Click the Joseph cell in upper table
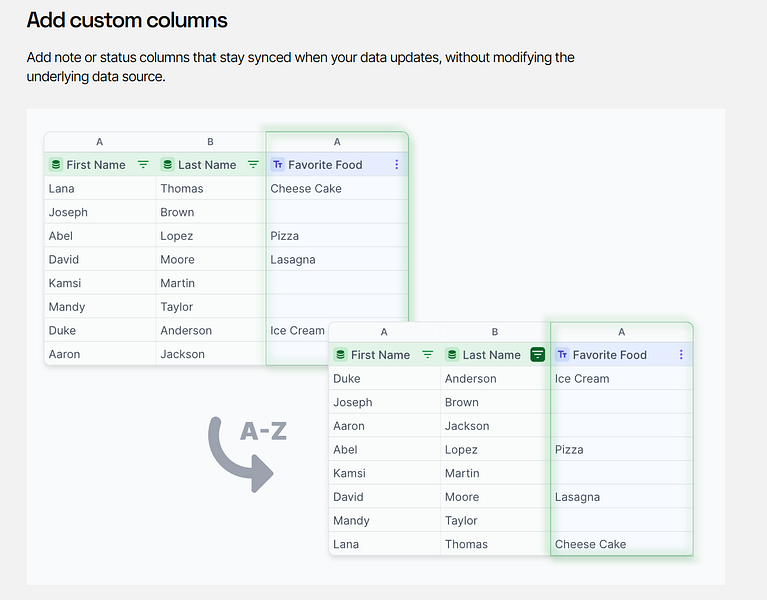 pos(100,212)
